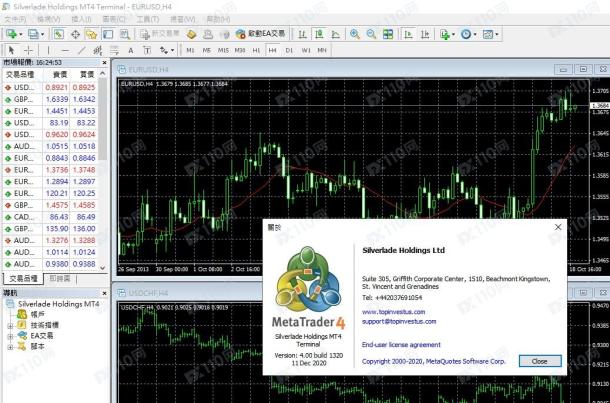Open the 檢視(V) menu
The image size is (610, 403).
(x=49, y=19)
